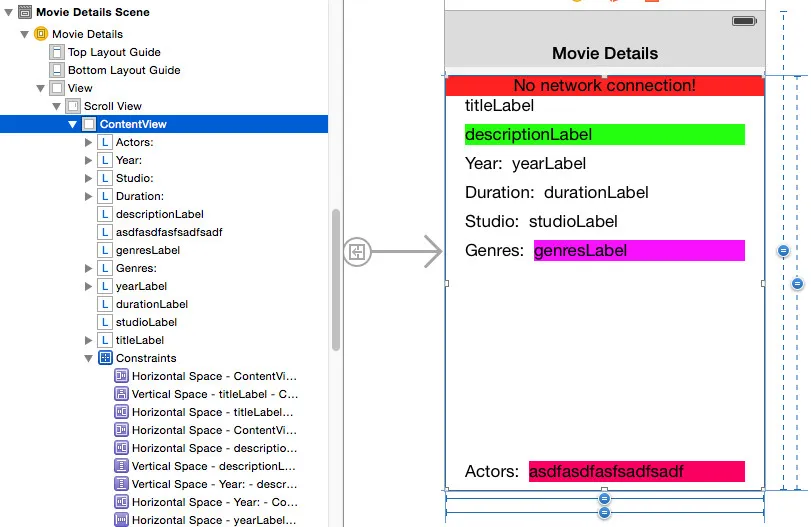Click icon of Vertical Space - Year: - descr... constraint
This screenshot has height=527, width=811.
tap(121, 484)
